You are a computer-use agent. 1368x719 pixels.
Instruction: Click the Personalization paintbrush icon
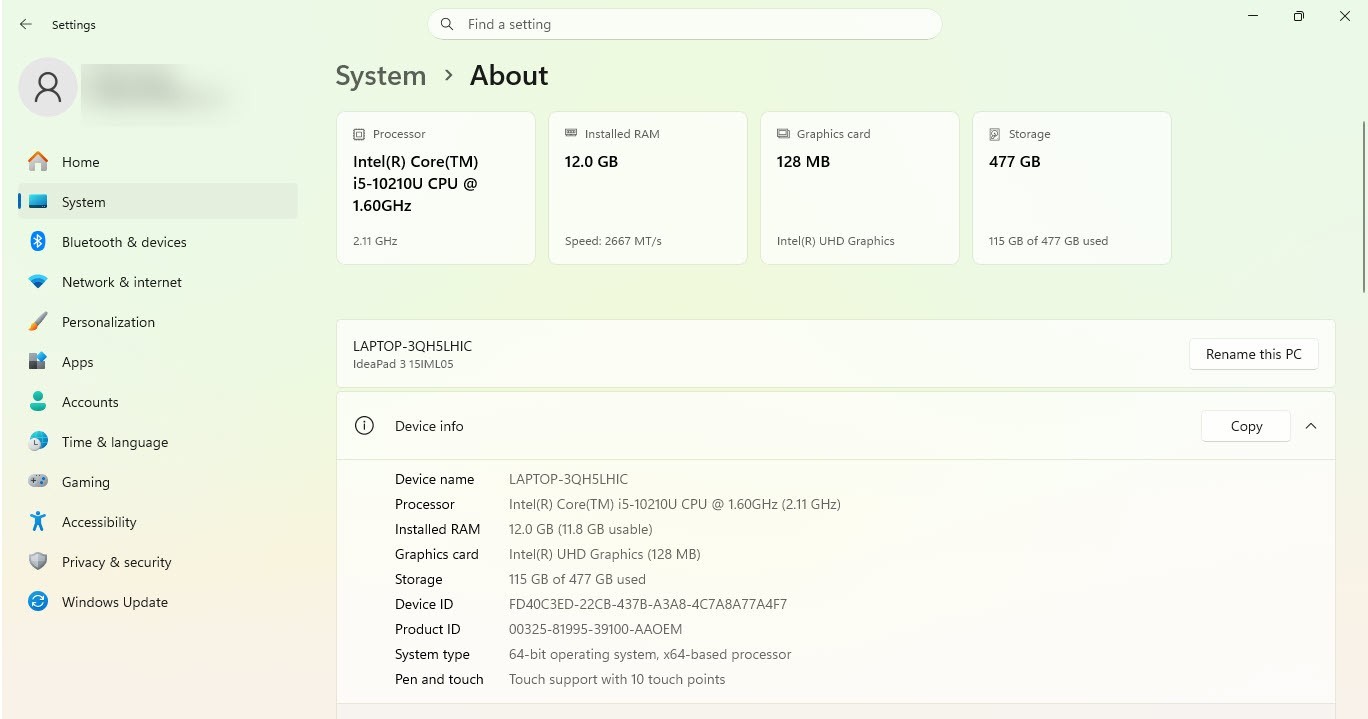38,322
